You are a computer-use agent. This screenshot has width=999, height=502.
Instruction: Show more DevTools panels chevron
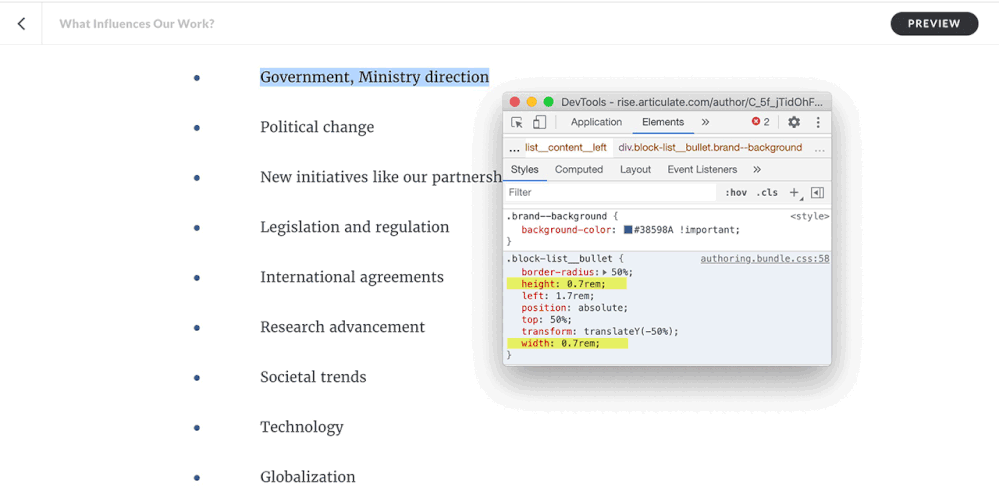coord(705,122)
